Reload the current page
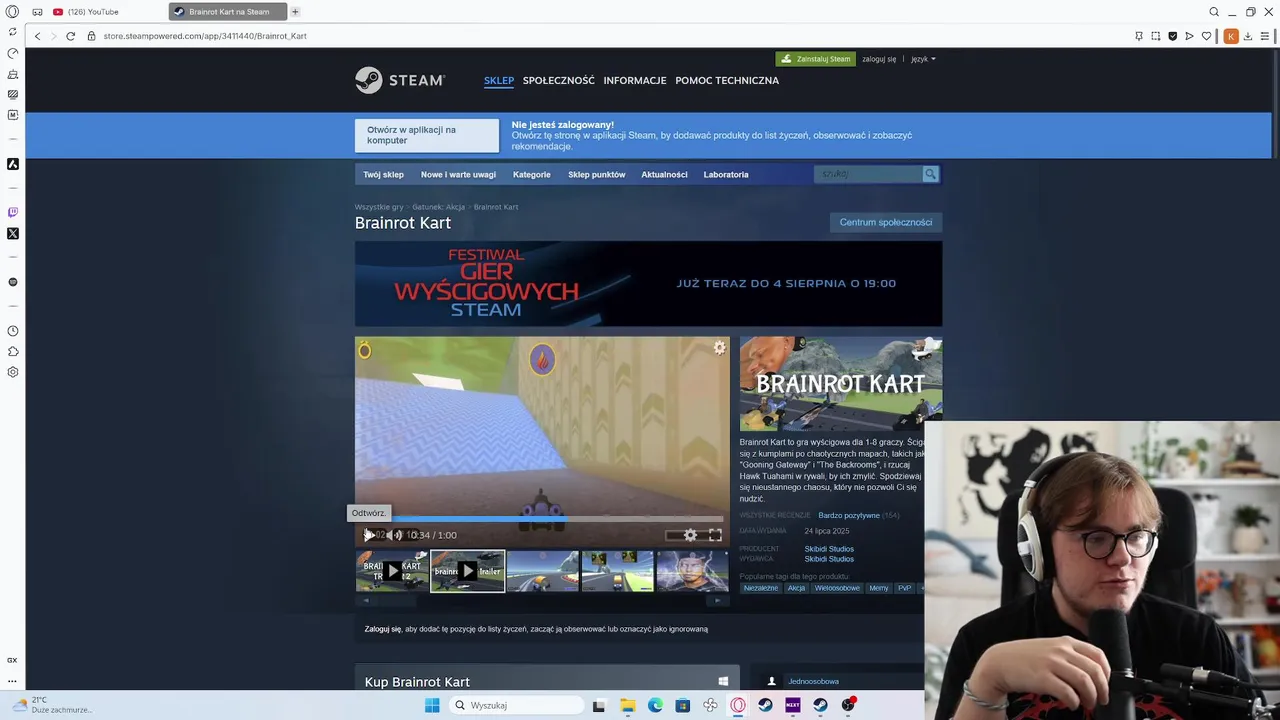The width and height of the screenshot is (1280, 720). (70, 36)
